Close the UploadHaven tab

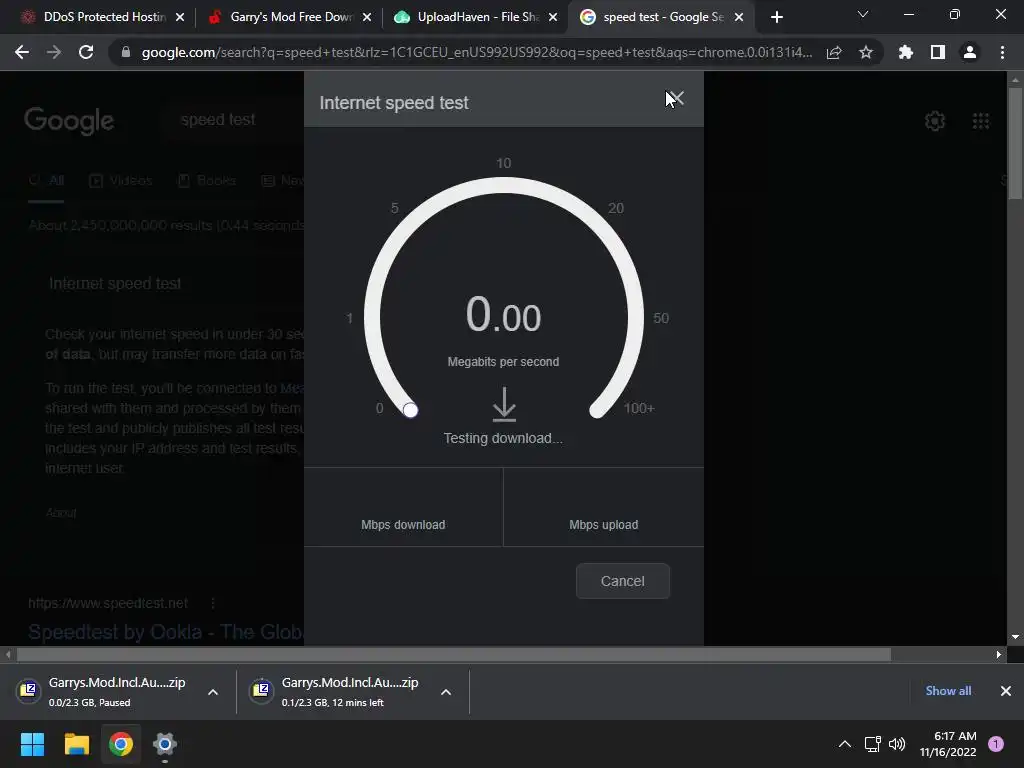click(553, 17)
